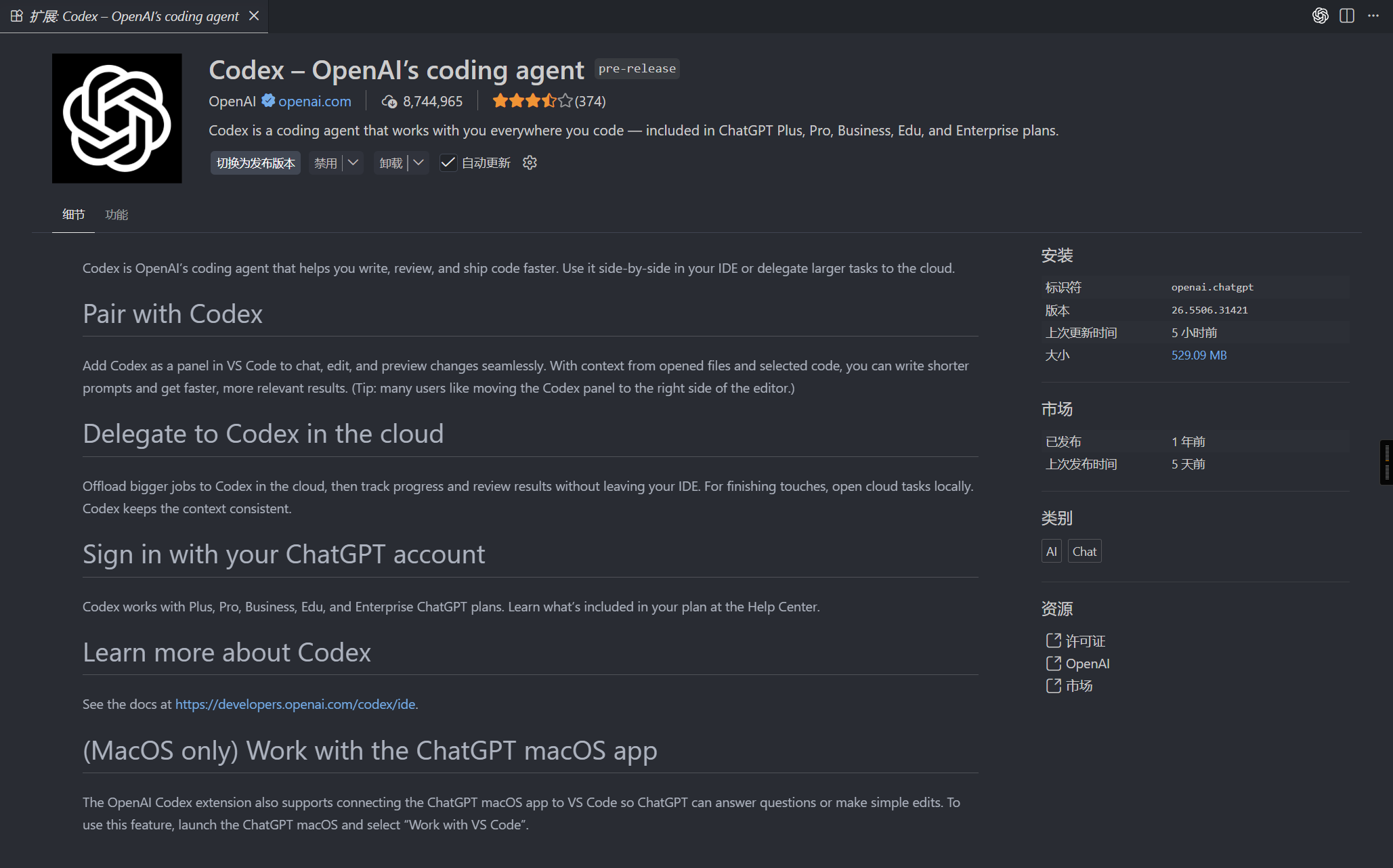Click the OpenAI resource link icon

click(x=1054, y=664)
